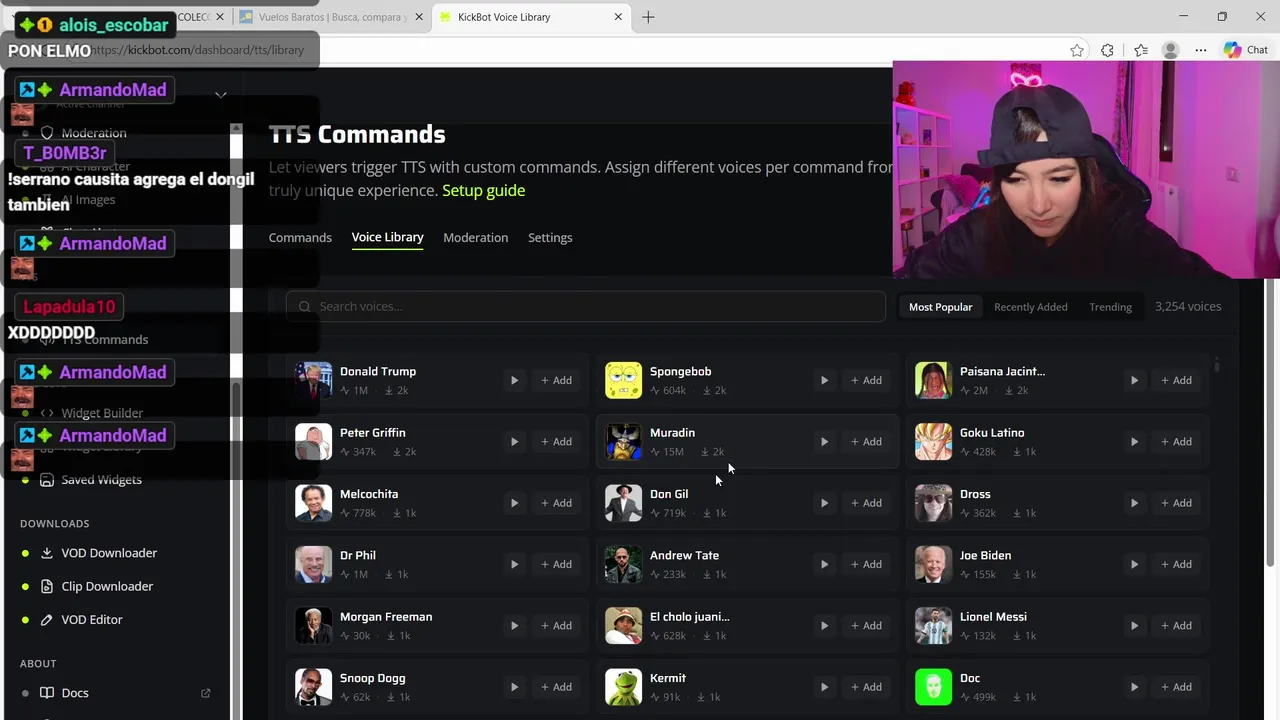Play Peter Griffin voice preview
Screen dimensions: 1280x720
click(514, 441)
